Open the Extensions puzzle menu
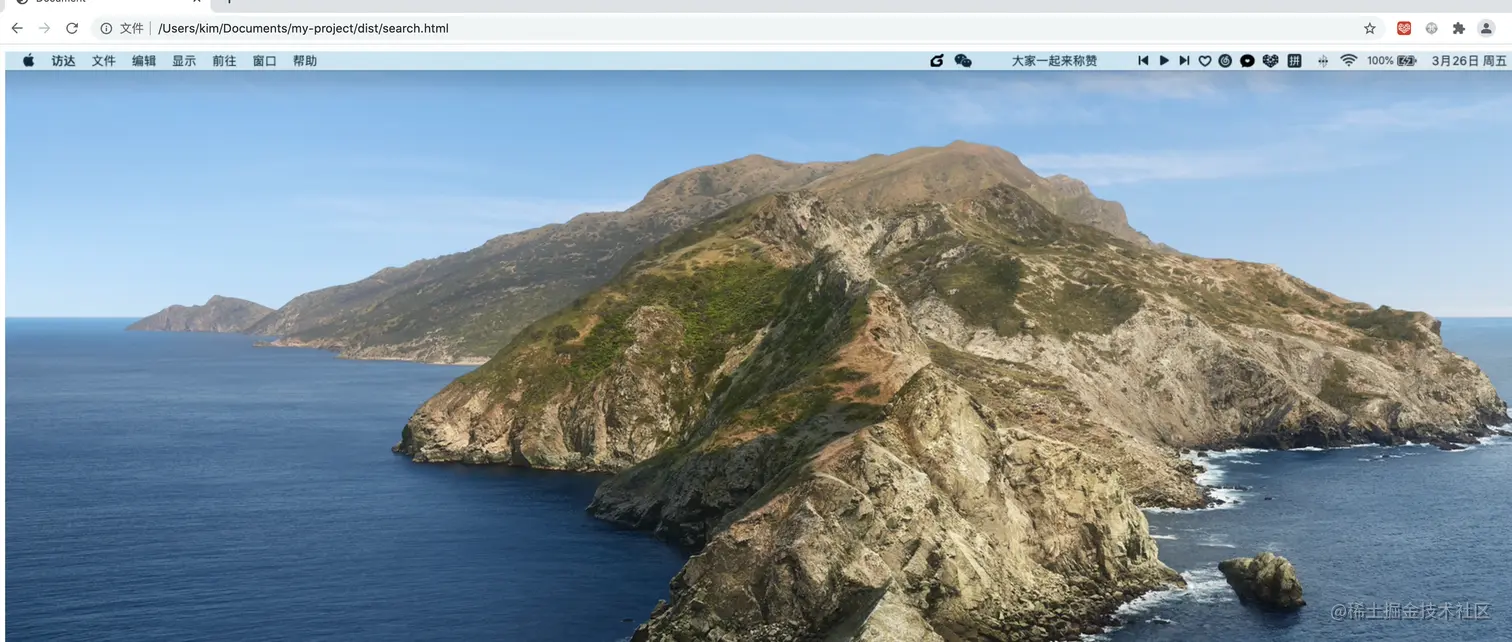1512x642 pixels. 1459,28
